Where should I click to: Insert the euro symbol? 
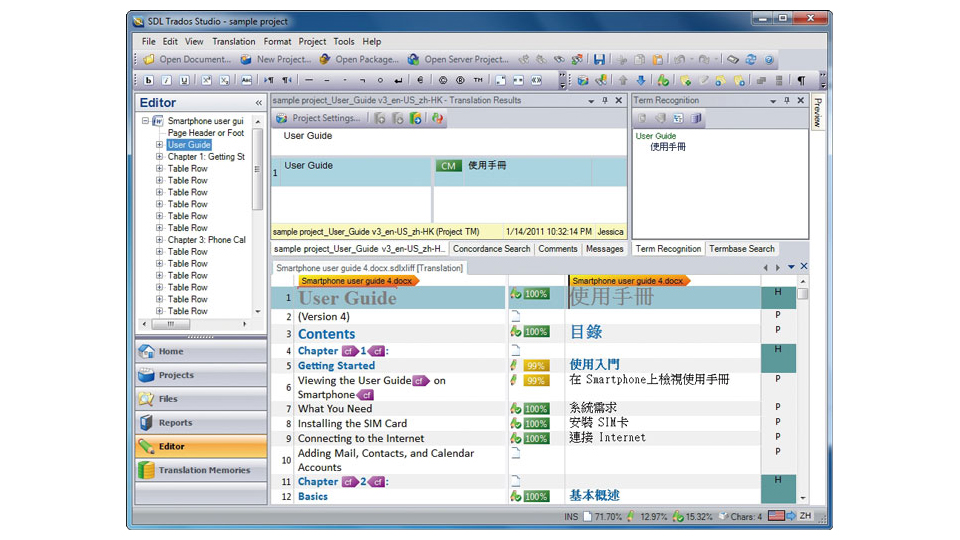(x=420, y=80)
